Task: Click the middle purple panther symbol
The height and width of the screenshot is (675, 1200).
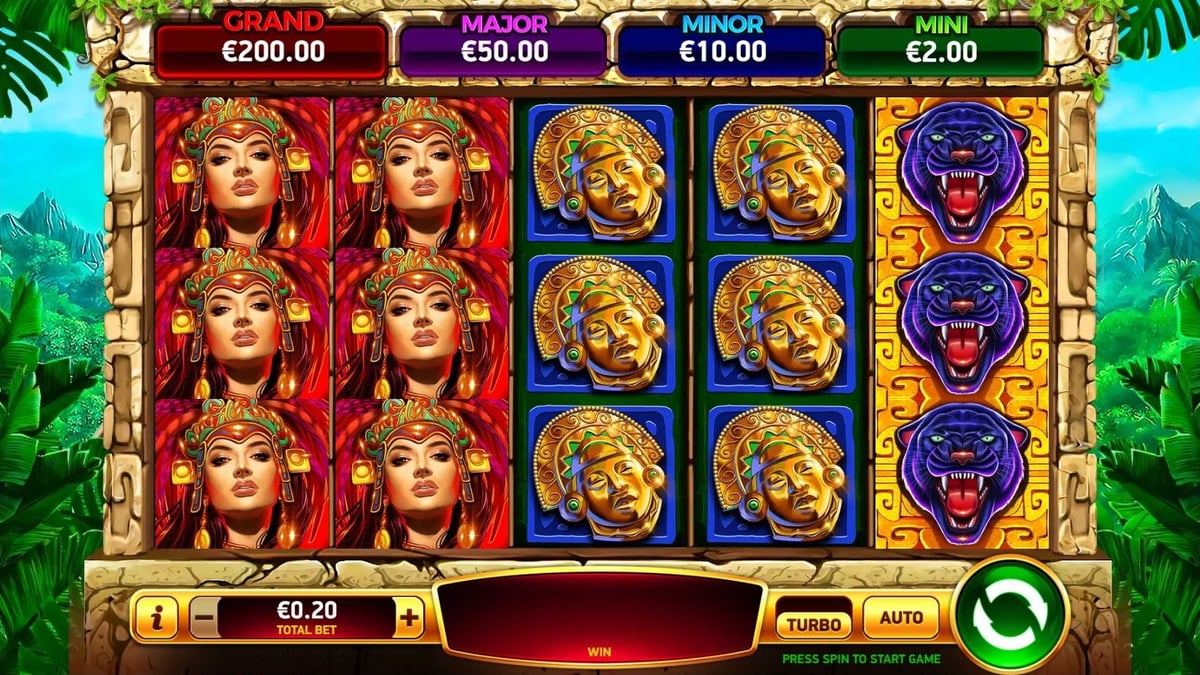Action: click(x=961, y=323)
